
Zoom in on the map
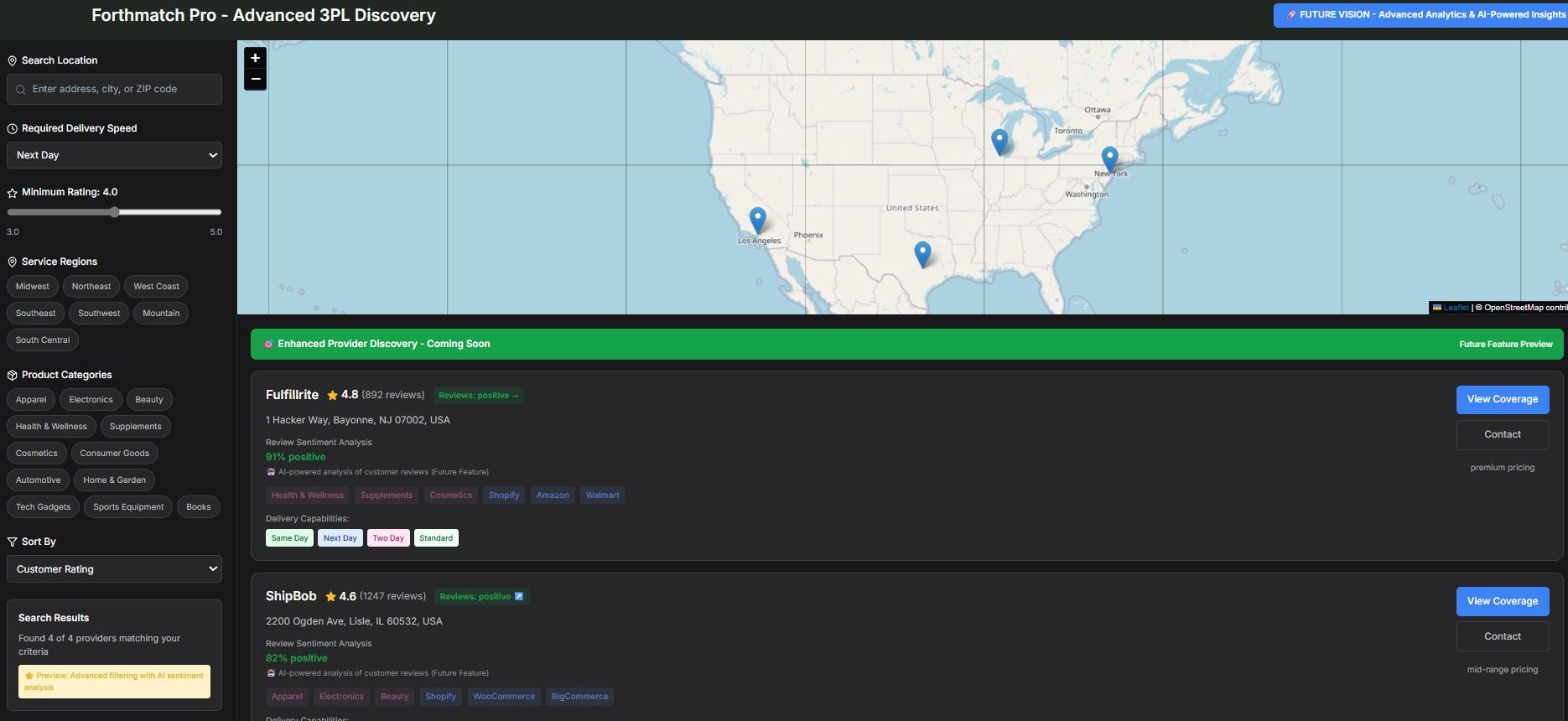[x=255, y=58]
